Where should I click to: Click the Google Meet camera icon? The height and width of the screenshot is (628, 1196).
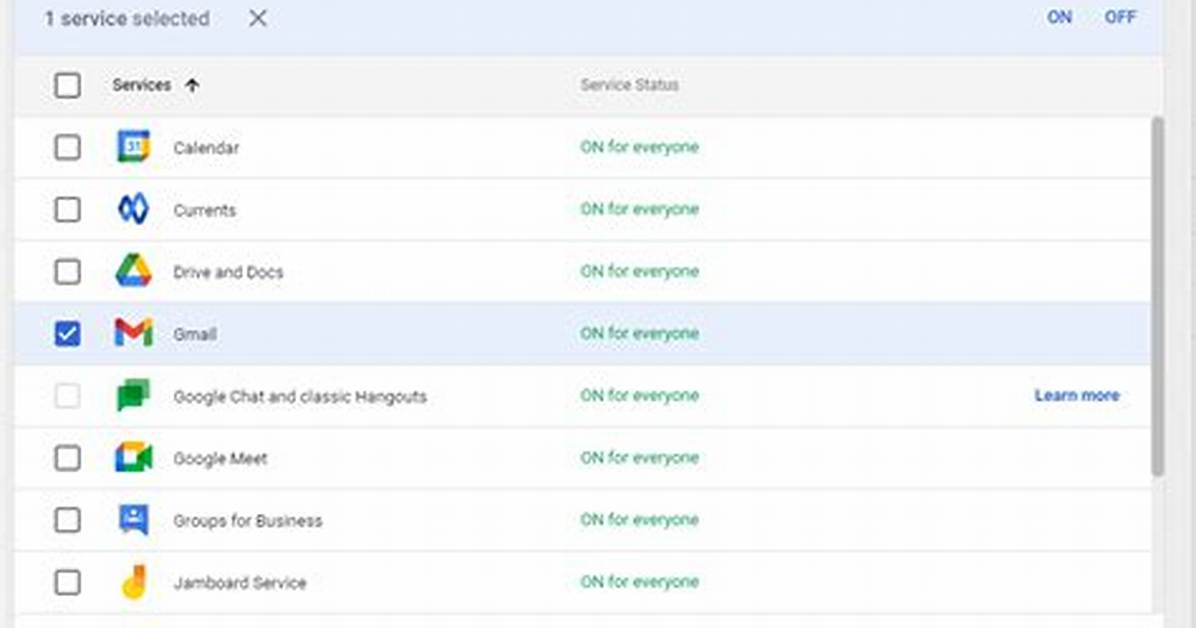[133, 458]
